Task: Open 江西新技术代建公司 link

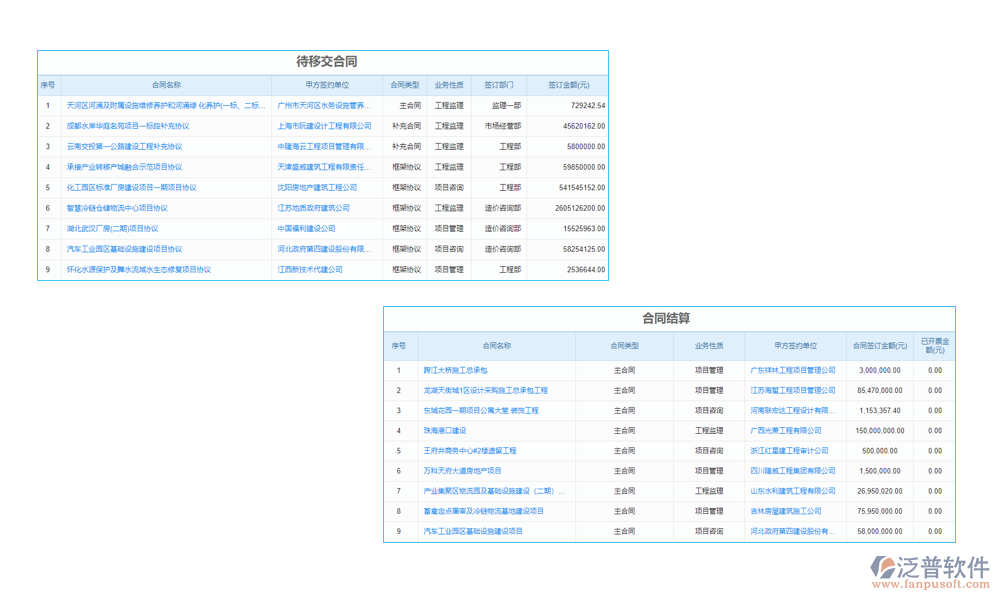Action: (x=310, y=269)
